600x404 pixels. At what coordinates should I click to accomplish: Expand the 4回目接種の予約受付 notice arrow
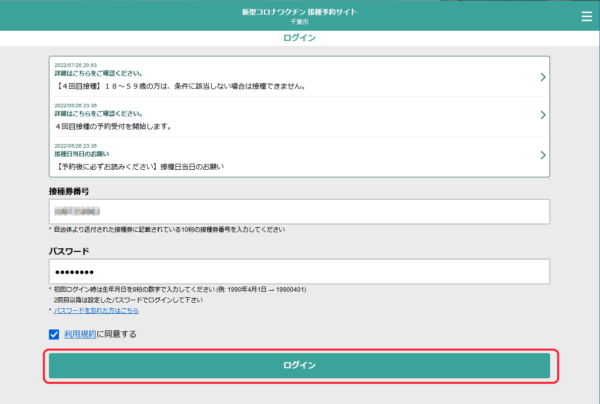tap(542, 116)
